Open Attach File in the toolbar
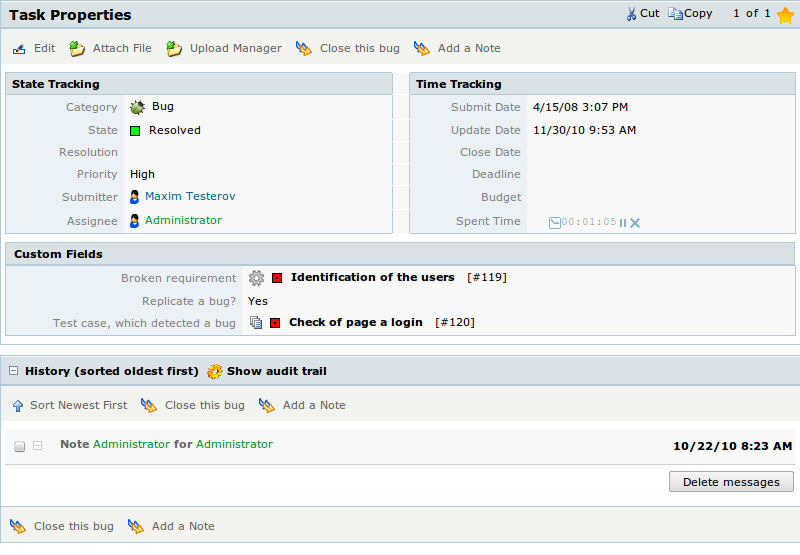Viewport: 800px width, 555px height. [111, 48]
